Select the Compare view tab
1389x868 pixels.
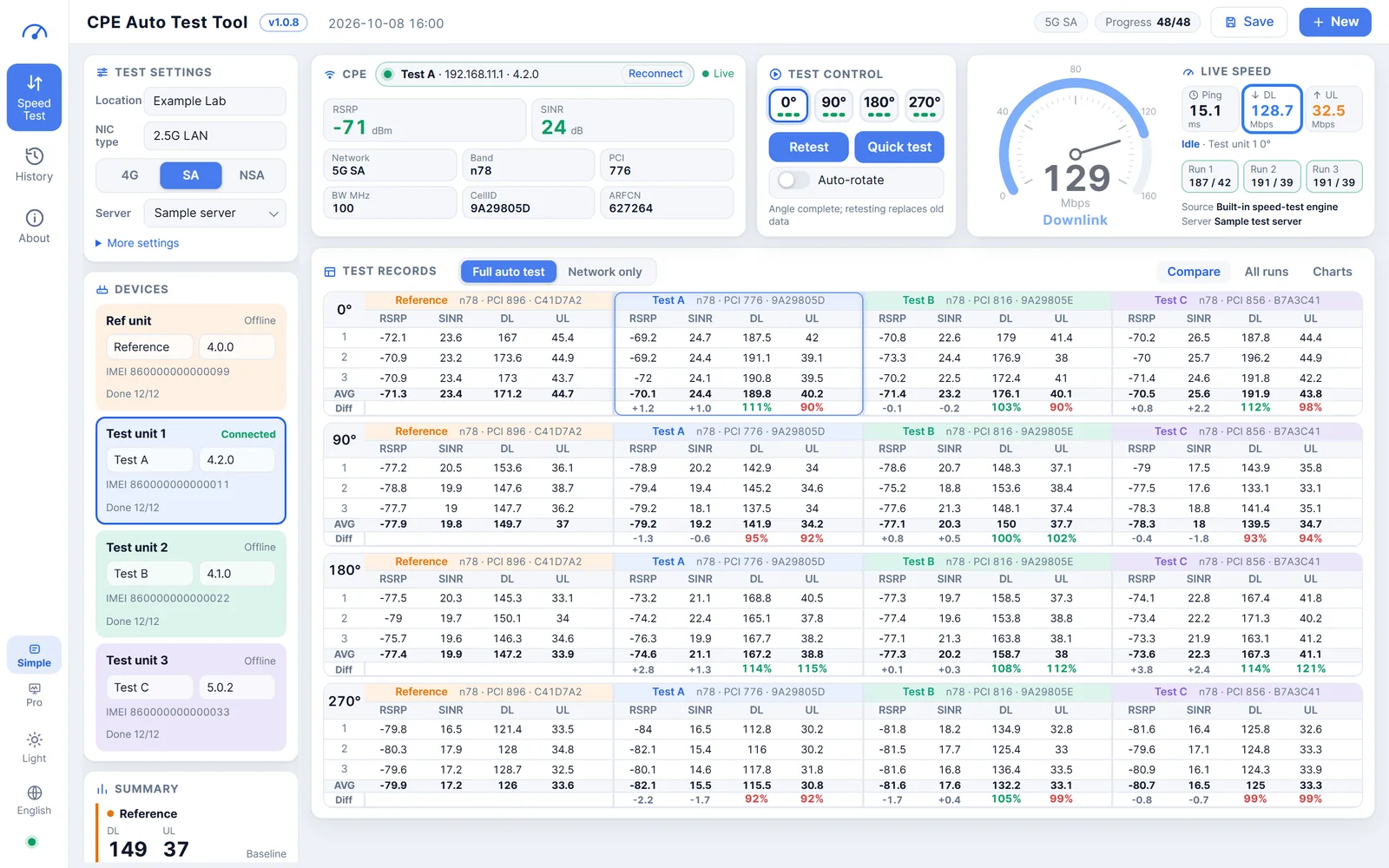[1194, 272]
